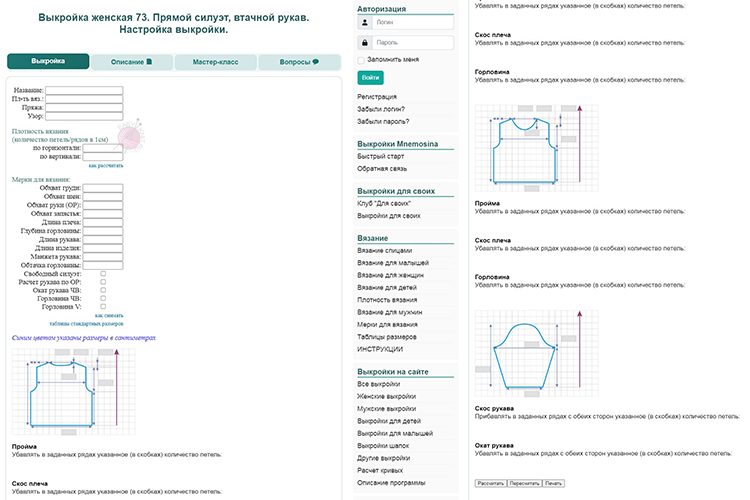Tick the Свободный силуэт checkbox

(103, 273)
